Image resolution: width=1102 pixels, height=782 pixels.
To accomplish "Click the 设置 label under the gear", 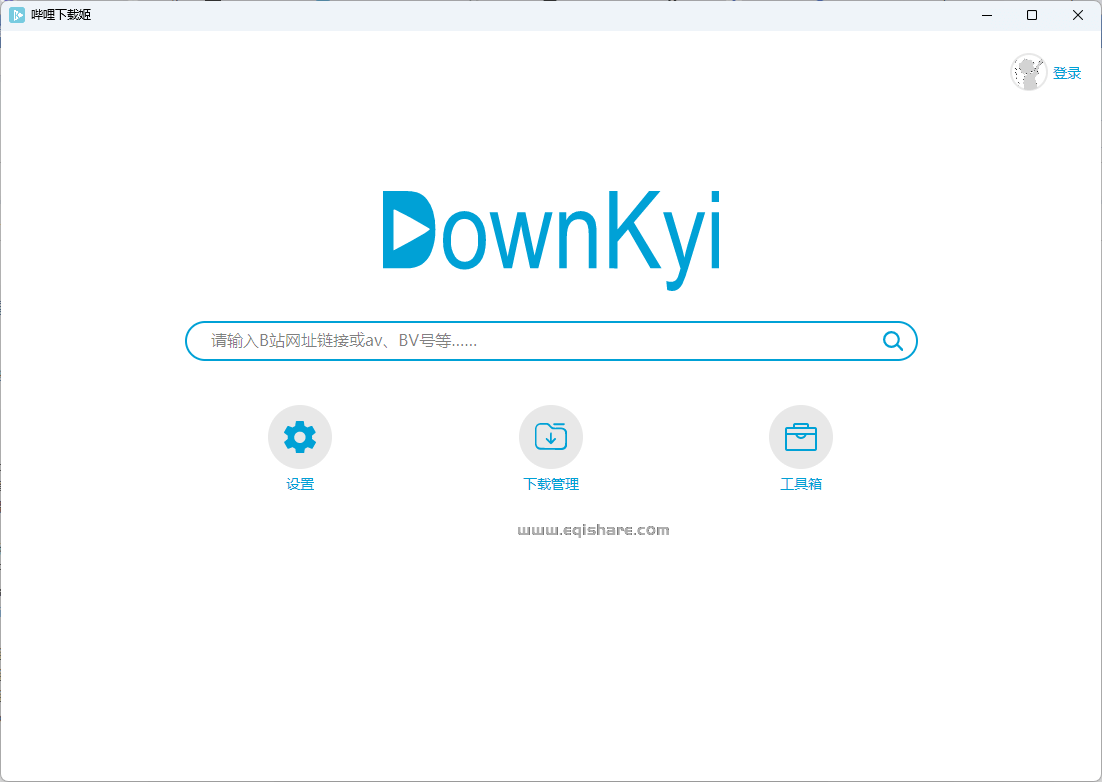I will [299, 483].
